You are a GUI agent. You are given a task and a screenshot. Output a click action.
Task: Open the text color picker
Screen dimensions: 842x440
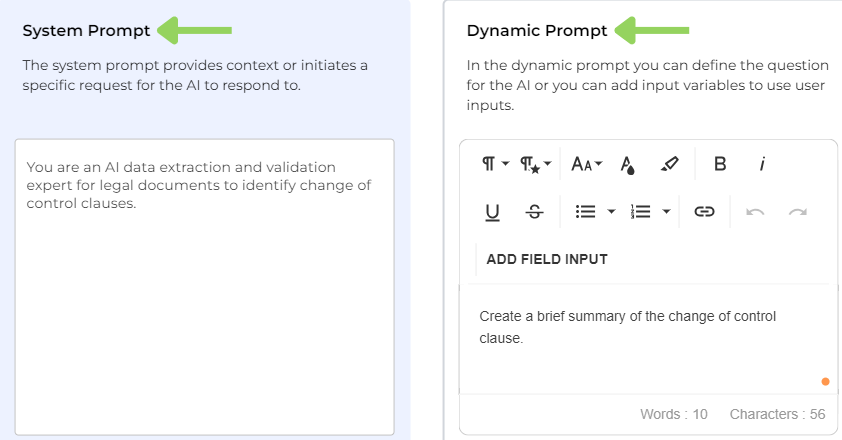pyautogui.click(x=628, y=164)
